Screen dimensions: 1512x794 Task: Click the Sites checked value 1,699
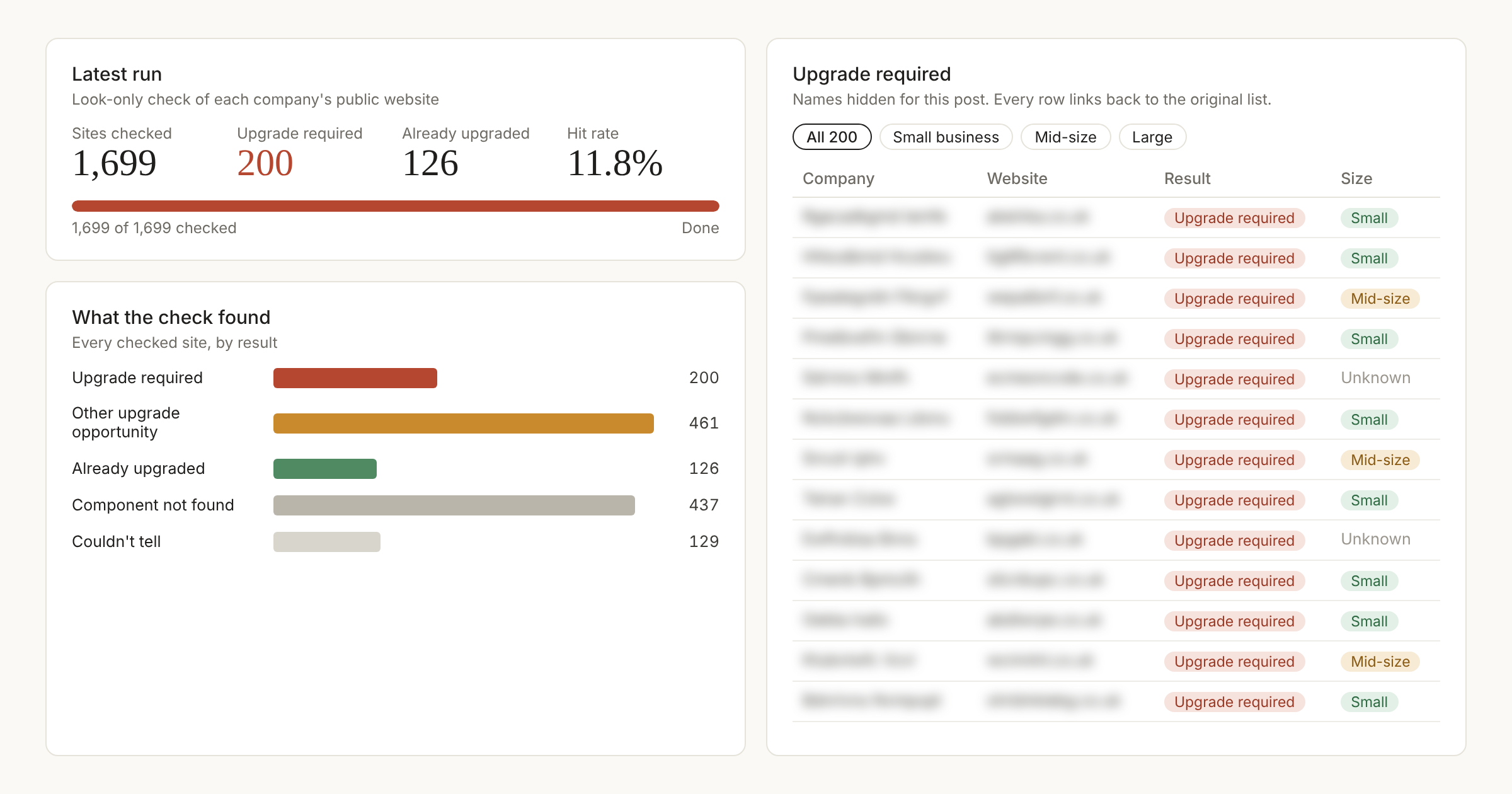(x=114, y=163)
